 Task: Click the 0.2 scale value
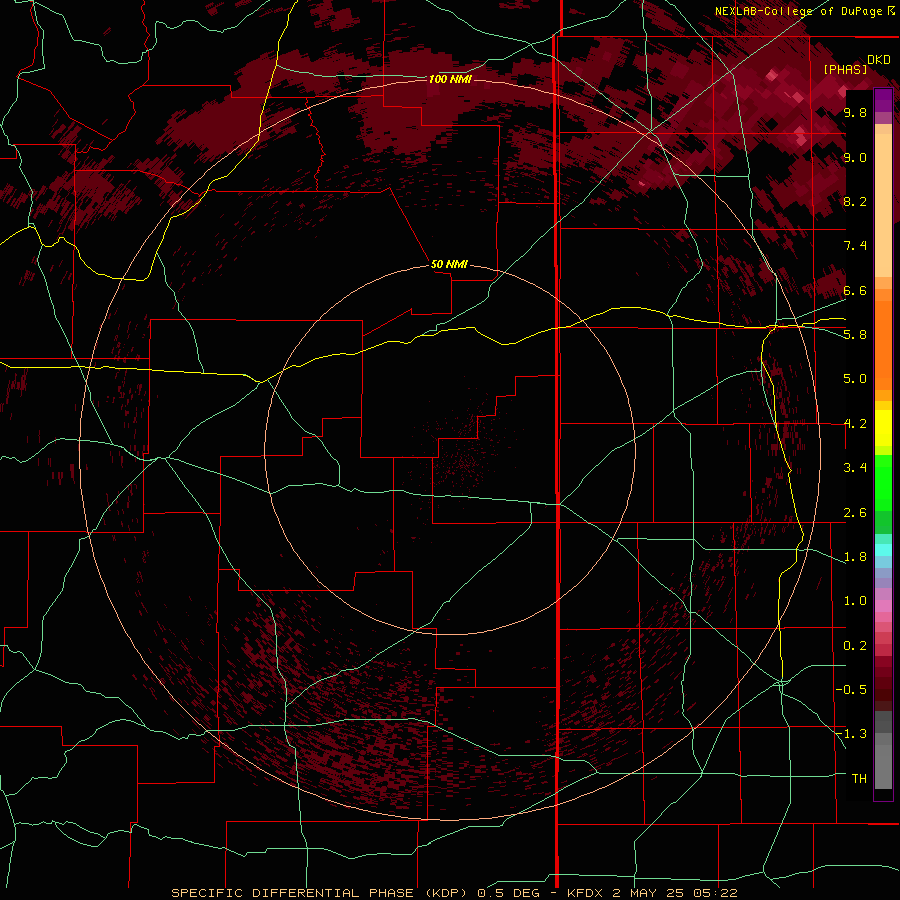855,646
